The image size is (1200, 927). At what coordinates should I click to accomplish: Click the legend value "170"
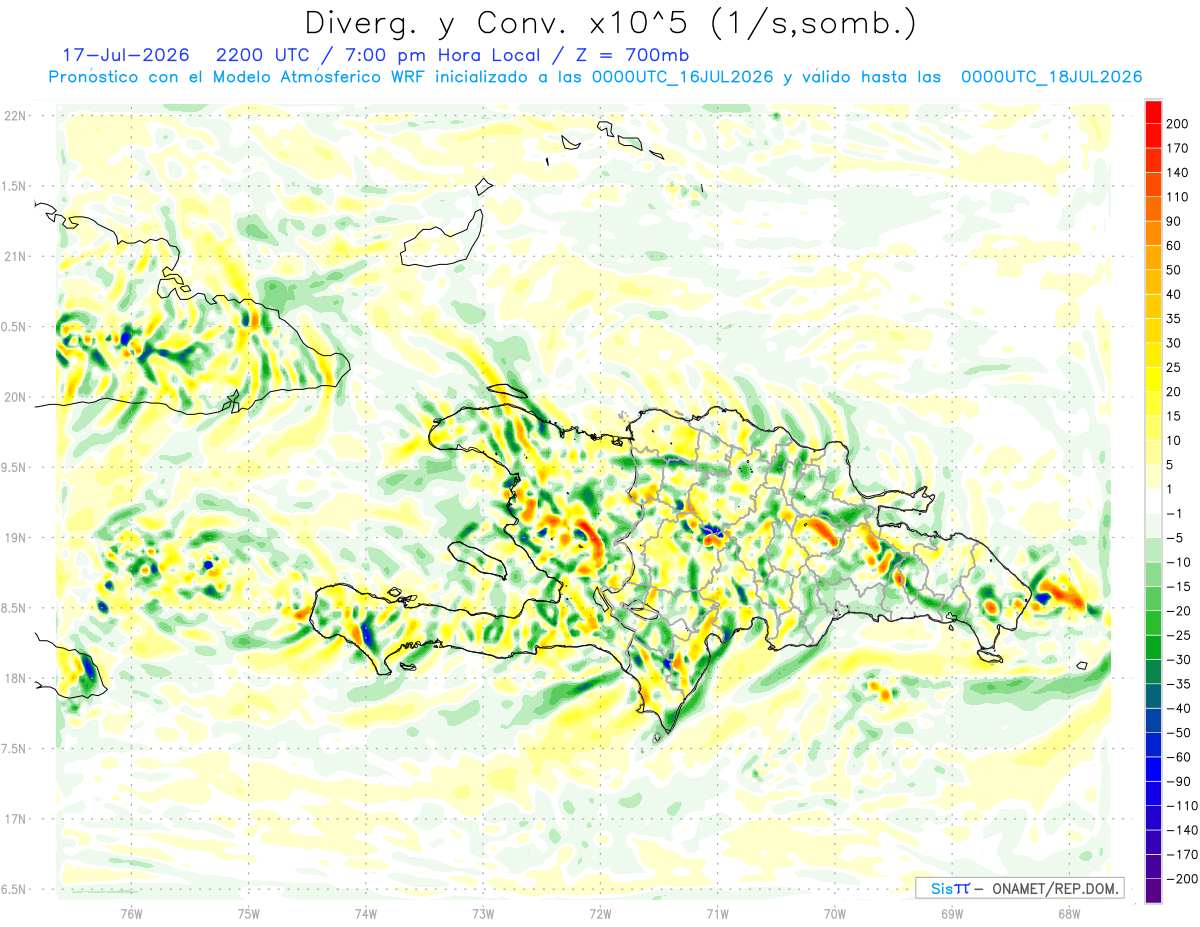coord(1178,148)
